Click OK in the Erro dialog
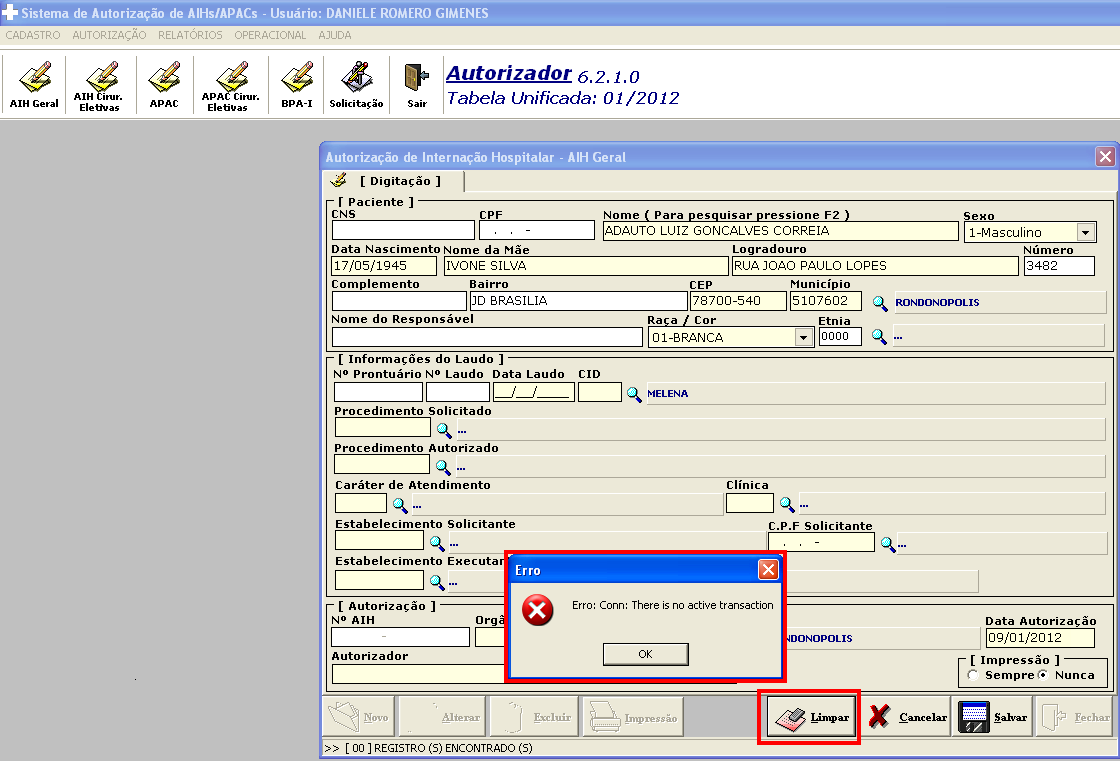Image resolution: width=1120 pixels, height=761 pixels. tap(646, 654)
